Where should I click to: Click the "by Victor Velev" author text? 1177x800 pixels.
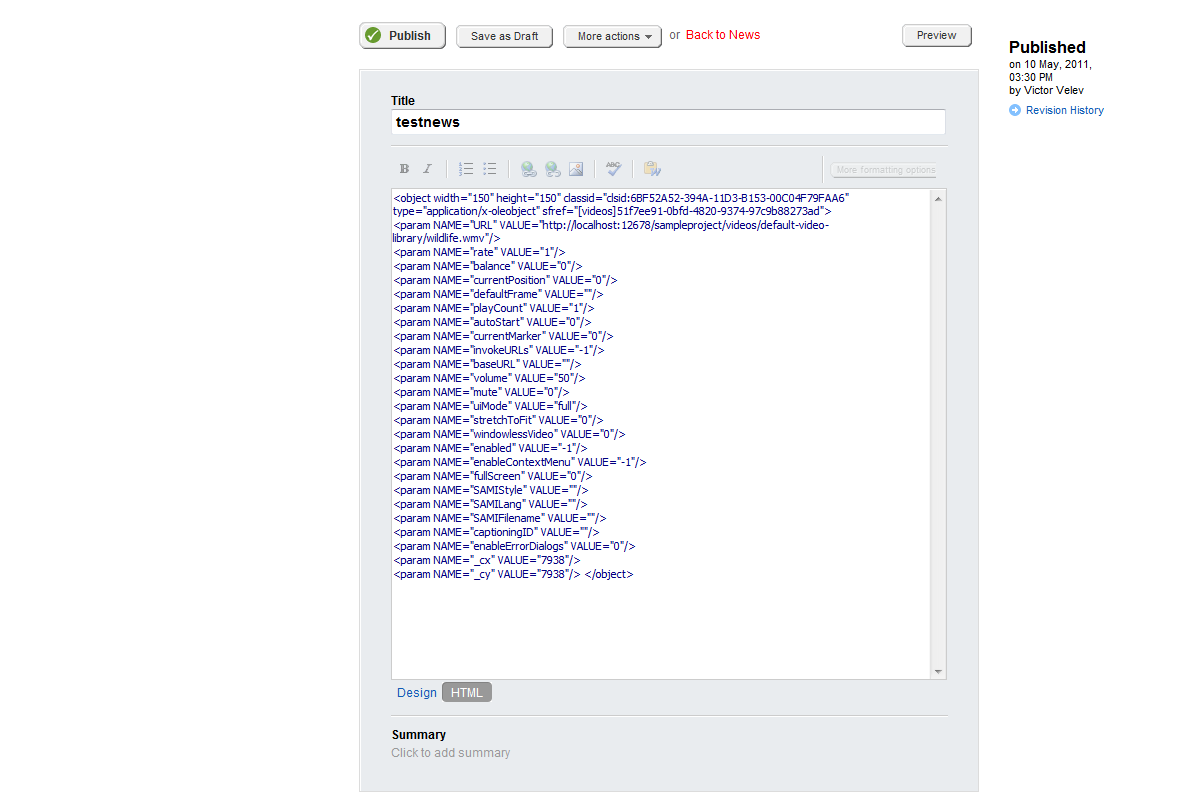click(x=1046, y=90)
